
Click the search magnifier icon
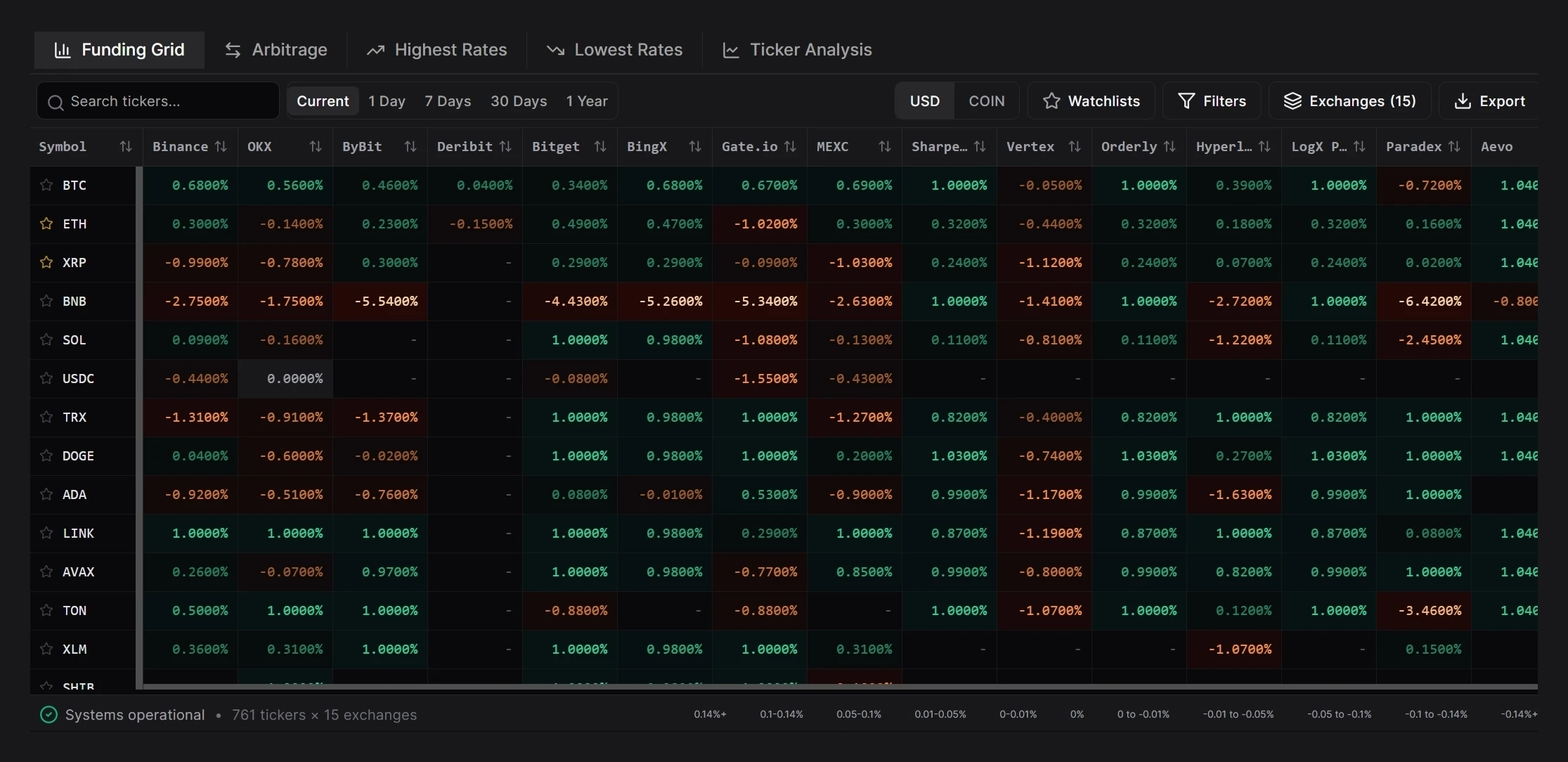click(x=56, y=102)
